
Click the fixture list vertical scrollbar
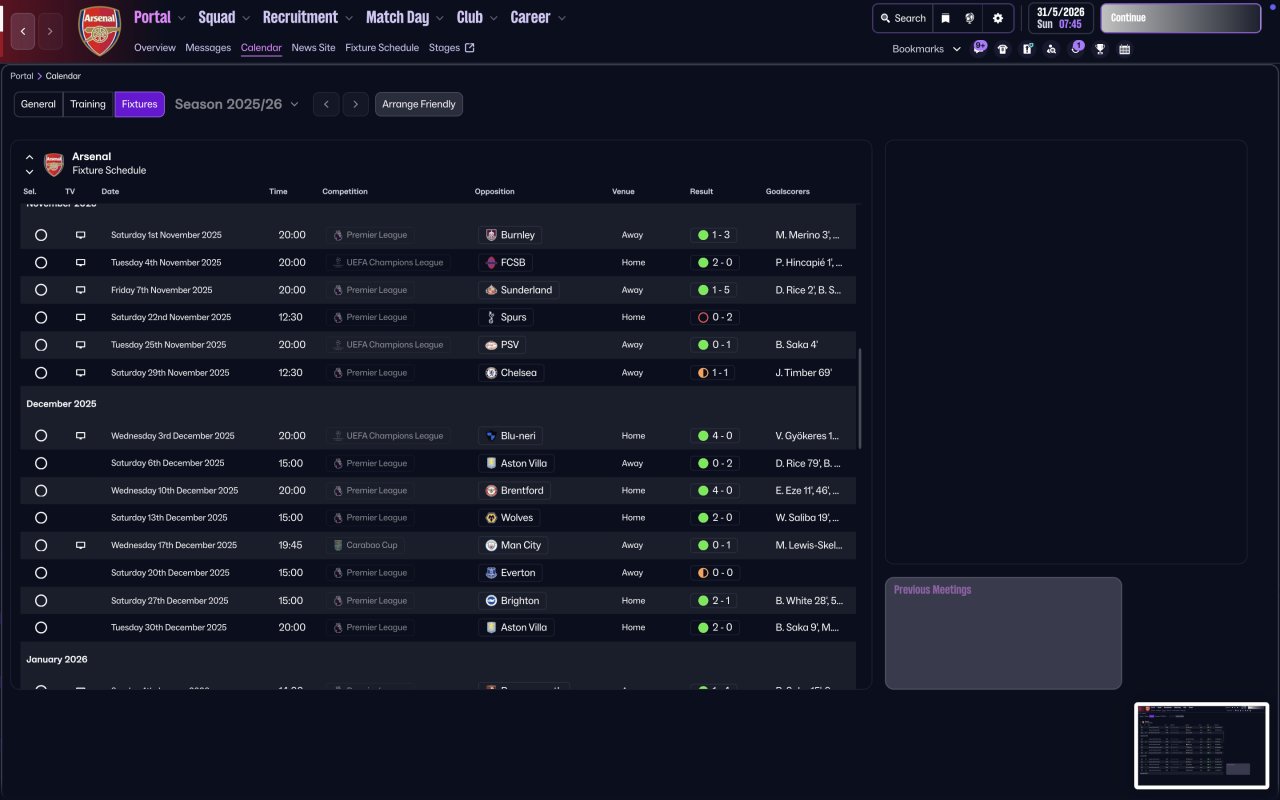pyautogui.click(x=860, y=398)
